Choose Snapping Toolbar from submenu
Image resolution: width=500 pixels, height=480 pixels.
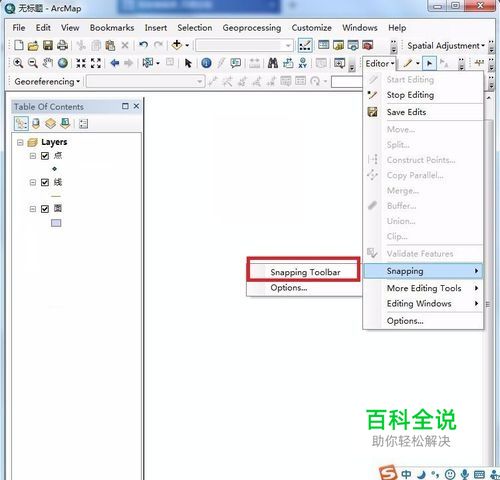304,272
